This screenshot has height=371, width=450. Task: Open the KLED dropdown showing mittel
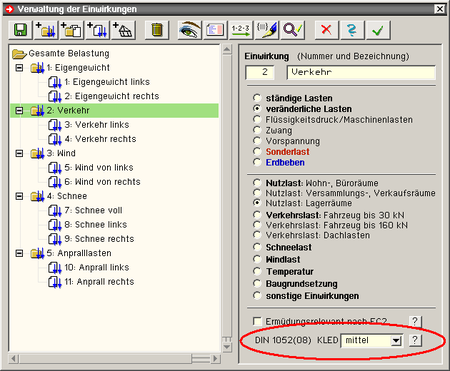pos(372,340)
